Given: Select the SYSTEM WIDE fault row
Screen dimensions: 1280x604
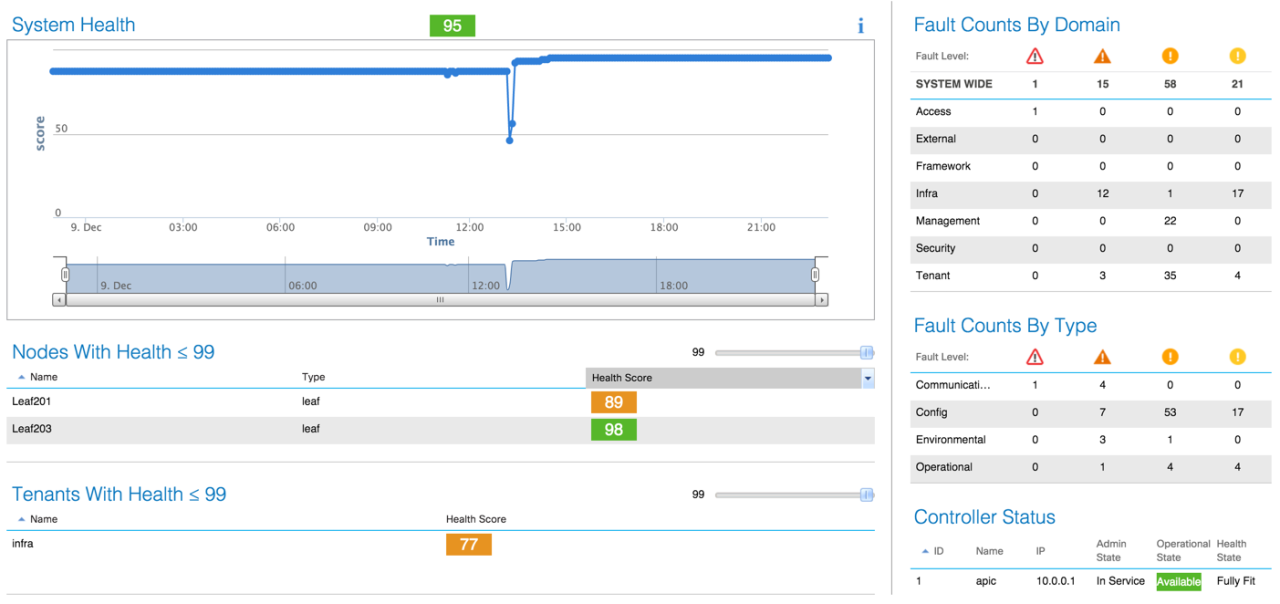Looking at the screenshot, I should coord(1091,84).
